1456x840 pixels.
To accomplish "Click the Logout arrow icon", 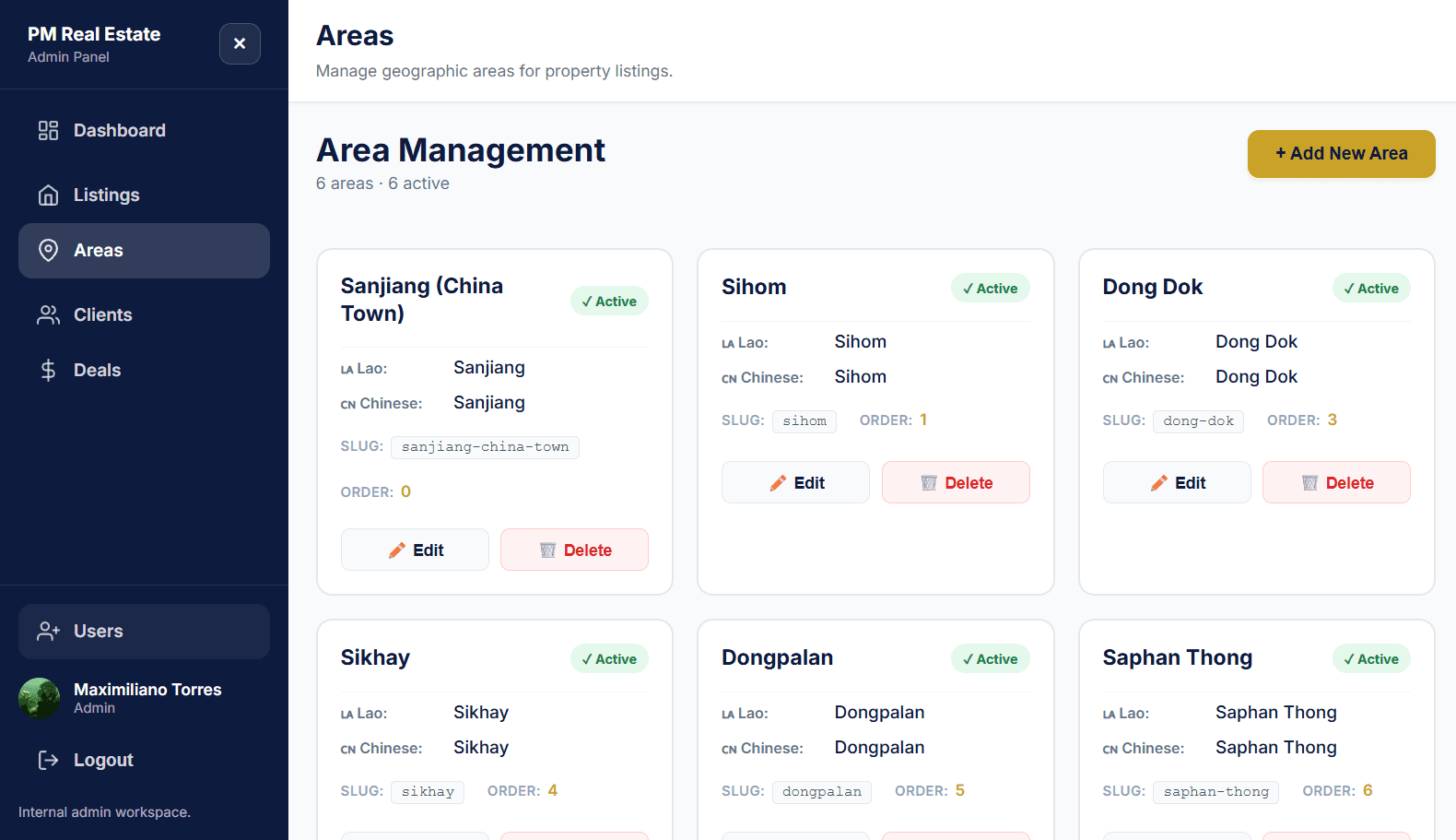I will point(48,760).
